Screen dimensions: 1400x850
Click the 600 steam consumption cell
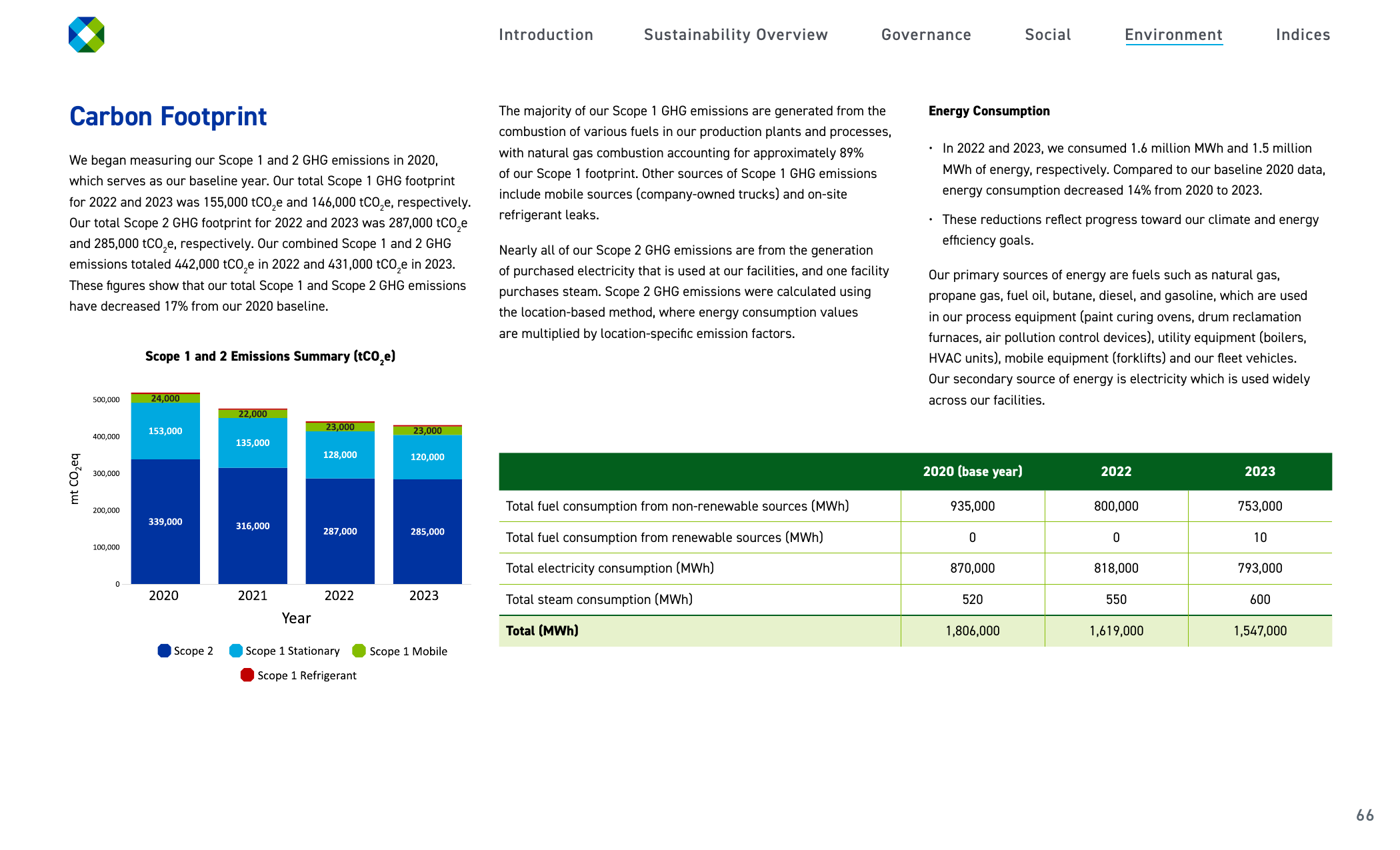tap(1260, 599)
